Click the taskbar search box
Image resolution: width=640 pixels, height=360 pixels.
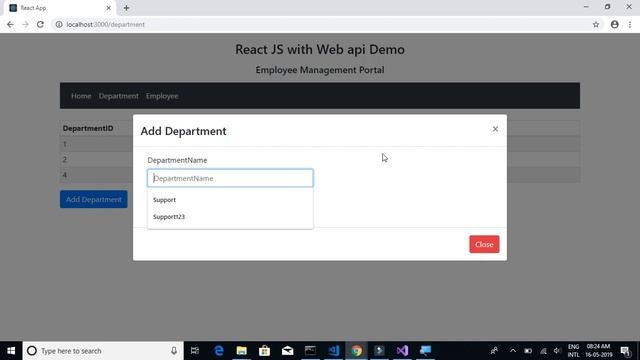[x=103, y=351]
